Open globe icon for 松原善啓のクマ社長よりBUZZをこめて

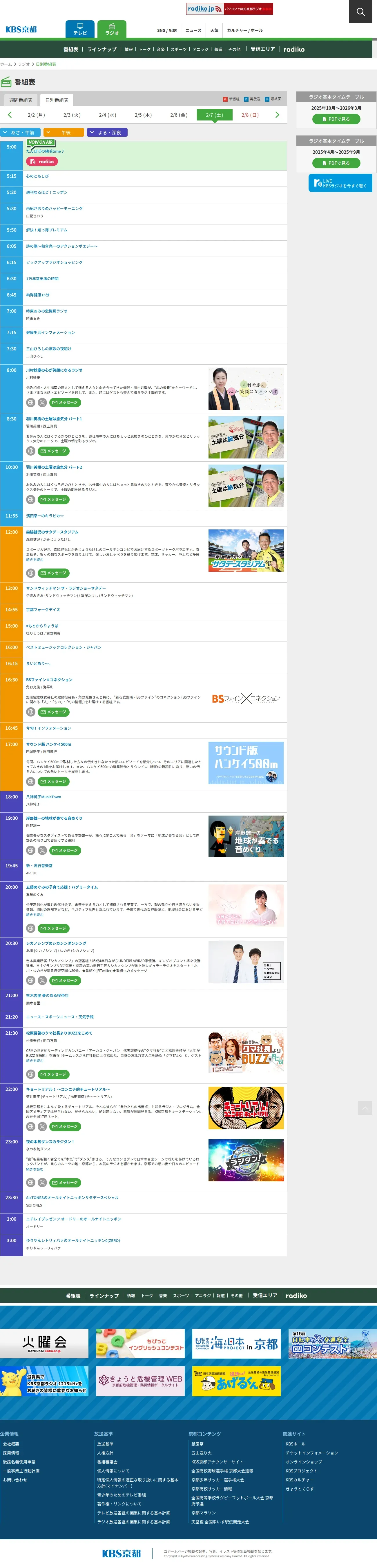point(30,1074)
